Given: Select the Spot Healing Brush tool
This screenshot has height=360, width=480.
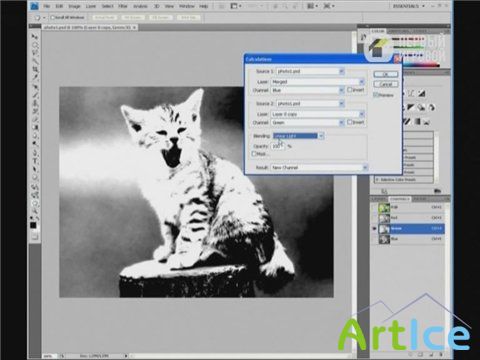Looking at the screenshot, I should coord(35,87).
